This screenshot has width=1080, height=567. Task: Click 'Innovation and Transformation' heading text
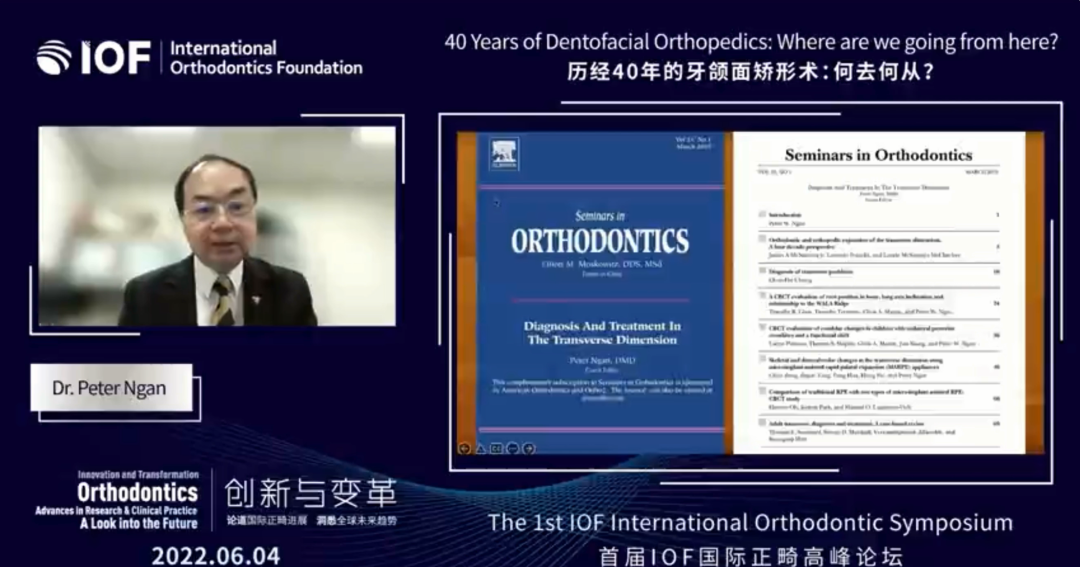tap(138, 475)
